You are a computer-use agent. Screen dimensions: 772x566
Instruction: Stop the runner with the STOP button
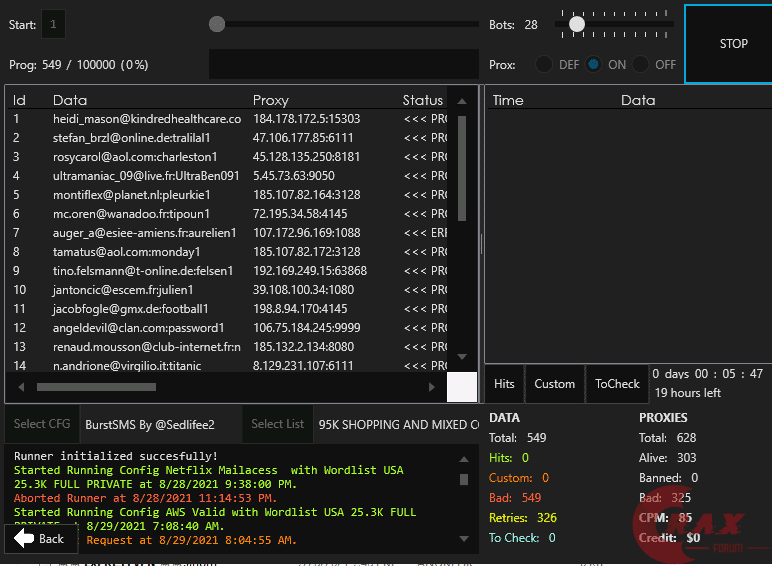click(x=729, y=44)
